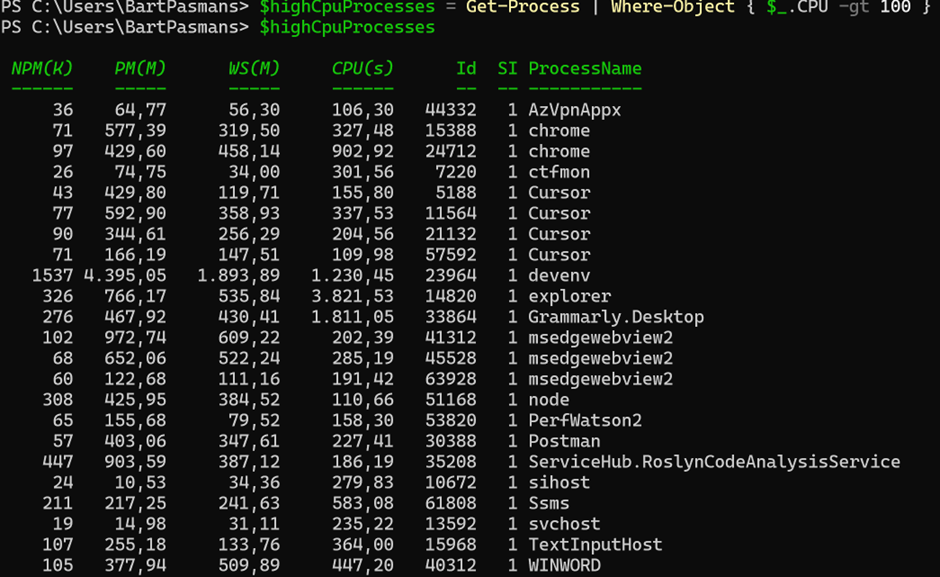Select the AzVpnAppx process name
This screenshot has height=577, width=940.
(574, 110)
